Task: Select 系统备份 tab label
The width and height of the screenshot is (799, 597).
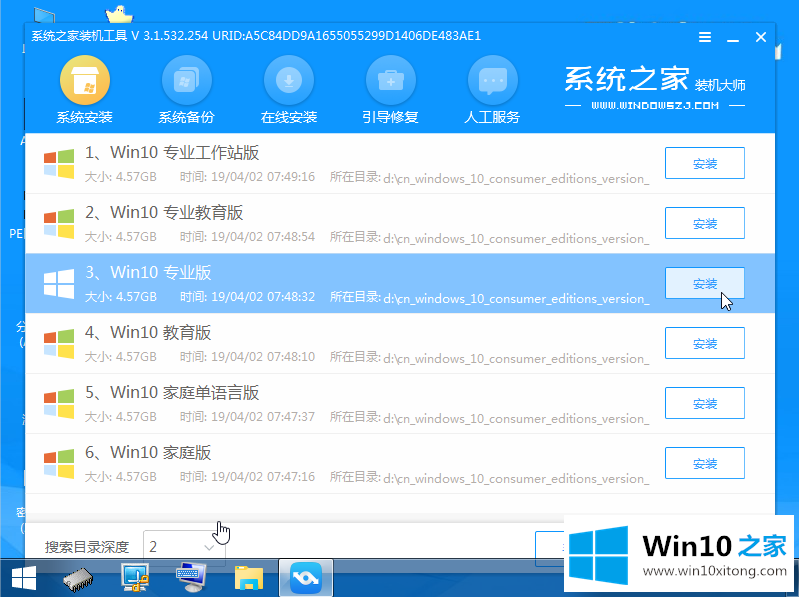Action: click(x=187, y=117)
